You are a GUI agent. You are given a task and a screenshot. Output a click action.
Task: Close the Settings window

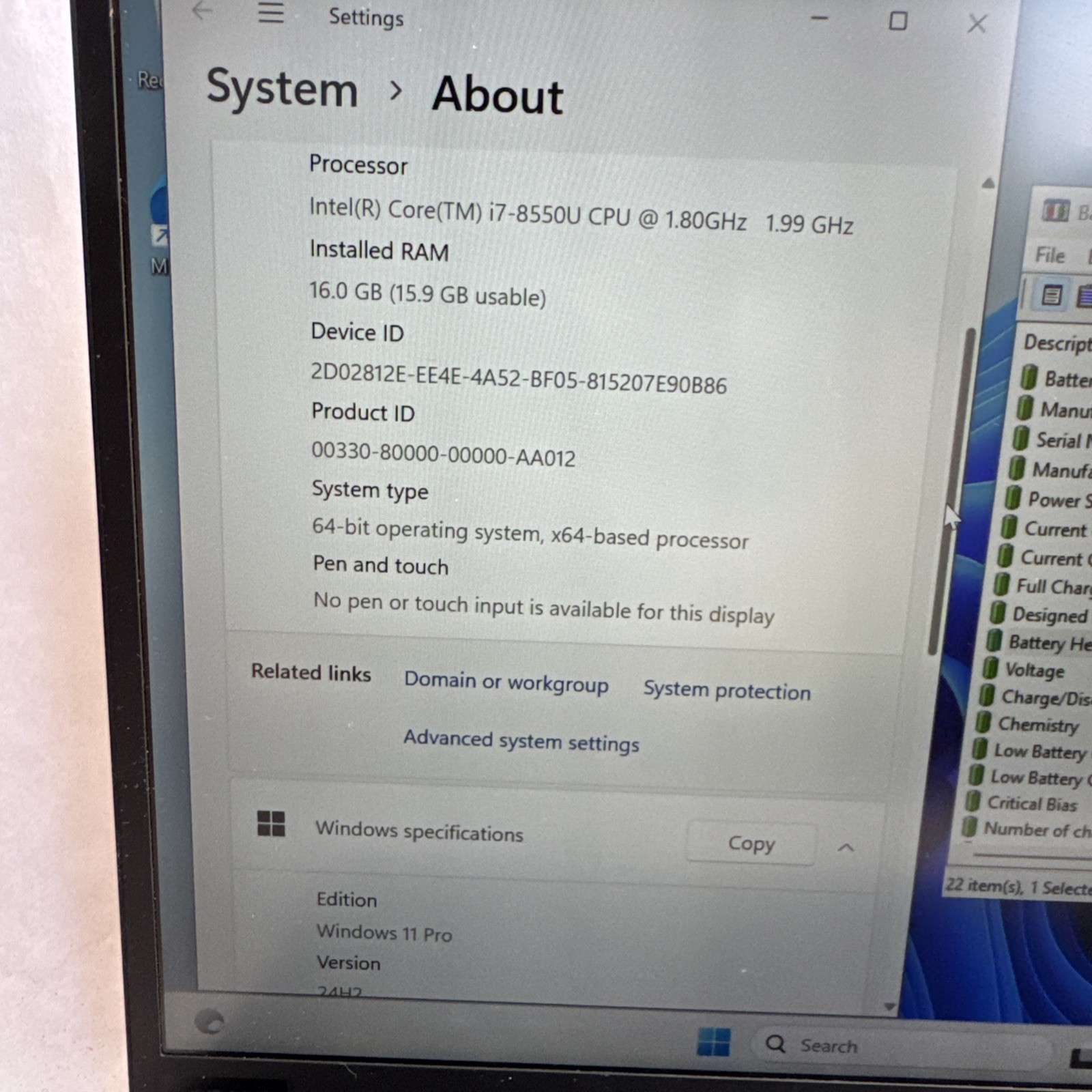tap(977, 24)
